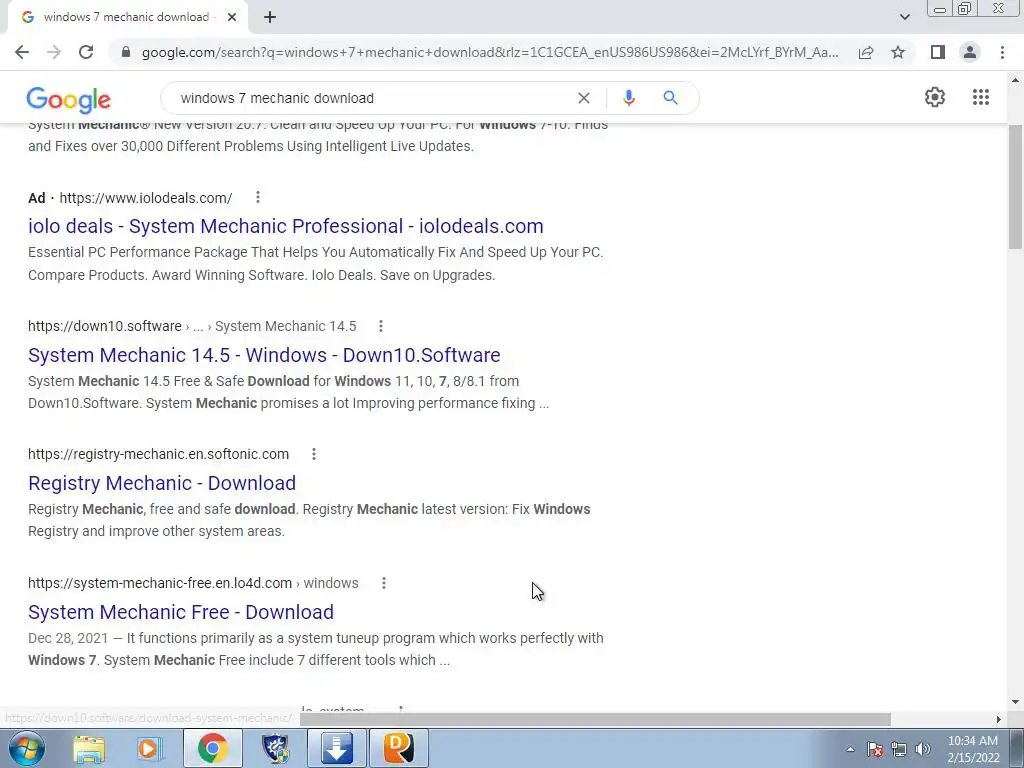Share this page using the share icon

[866, 52]
